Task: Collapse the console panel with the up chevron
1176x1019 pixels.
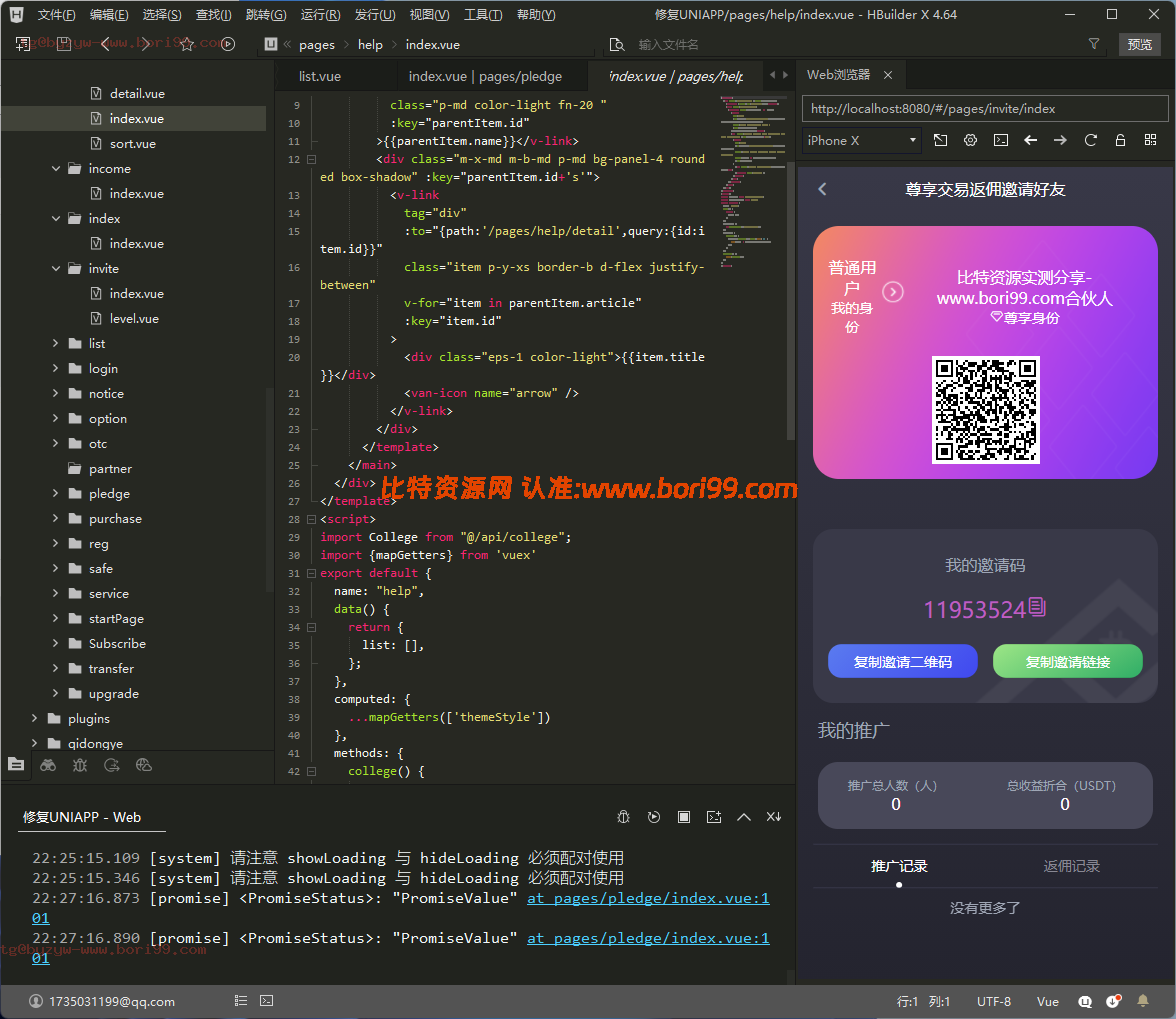Action: click(744, 817)
